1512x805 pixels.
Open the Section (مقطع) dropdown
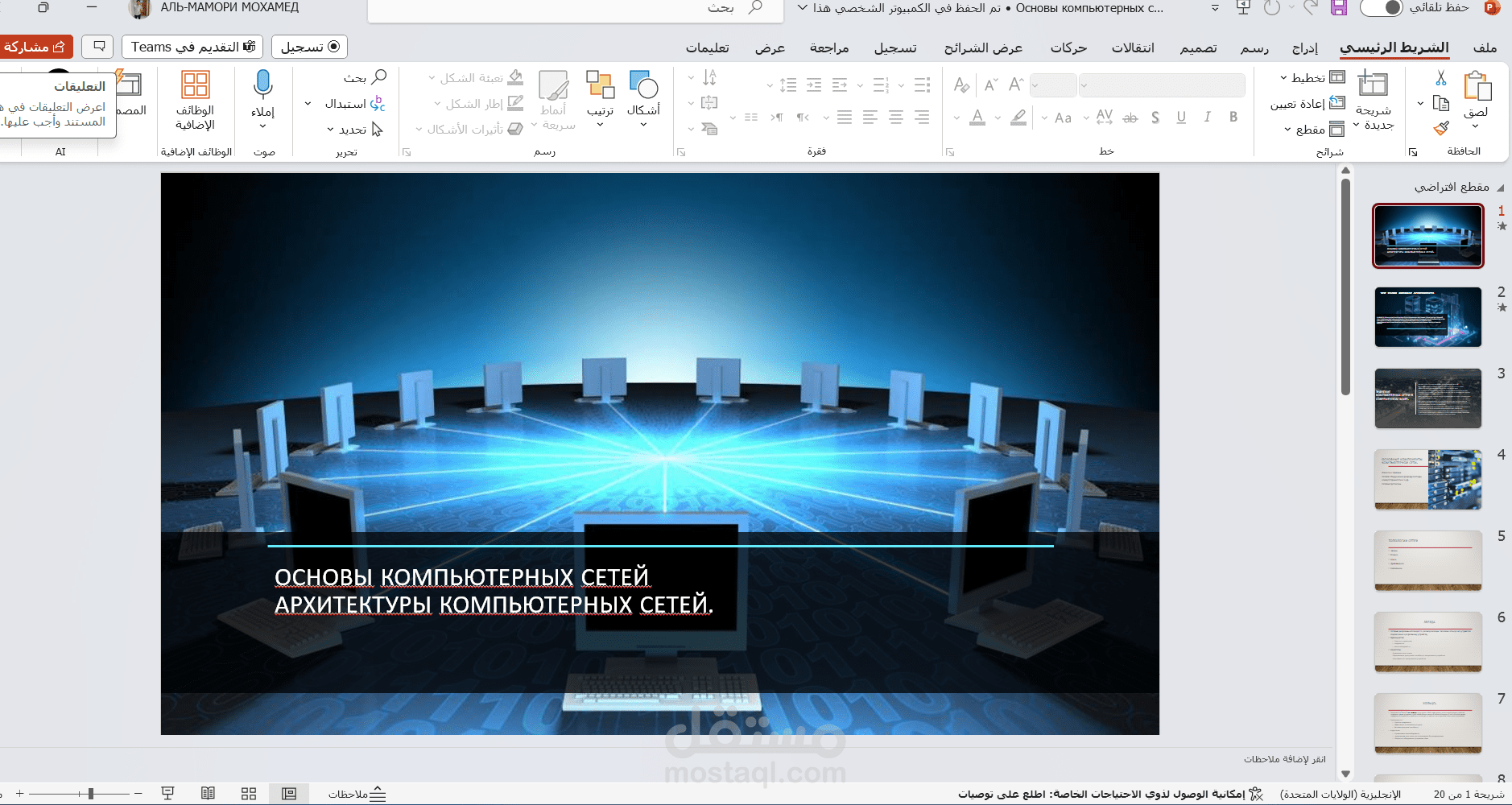(x=1315, y=130)
